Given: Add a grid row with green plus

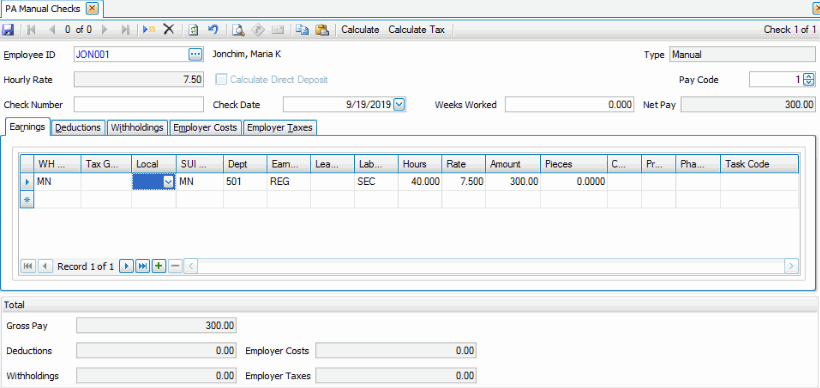Looking at the screenshot, I should coord(158,266).
